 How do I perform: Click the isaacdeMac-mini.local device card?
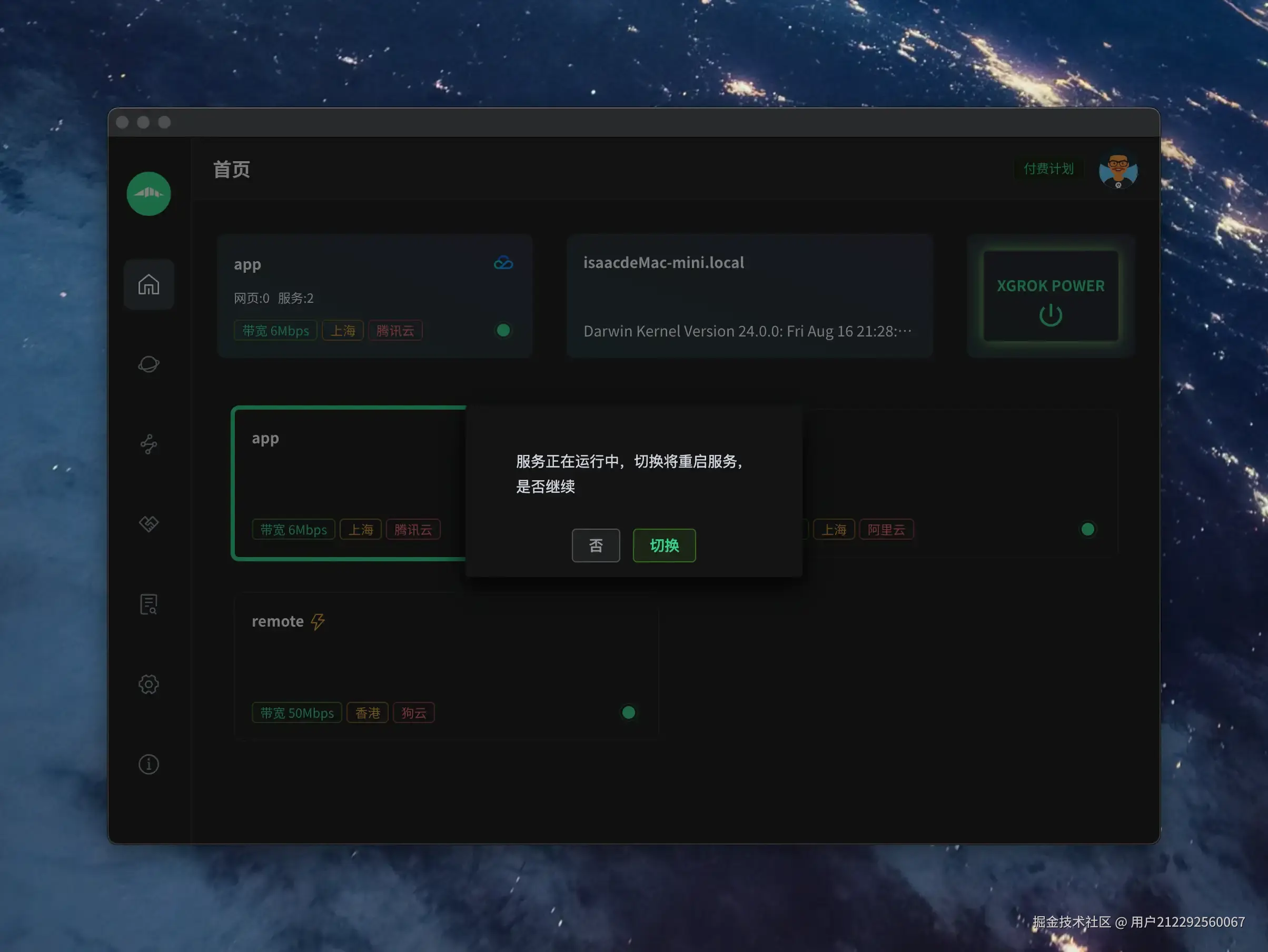(749, 296)
